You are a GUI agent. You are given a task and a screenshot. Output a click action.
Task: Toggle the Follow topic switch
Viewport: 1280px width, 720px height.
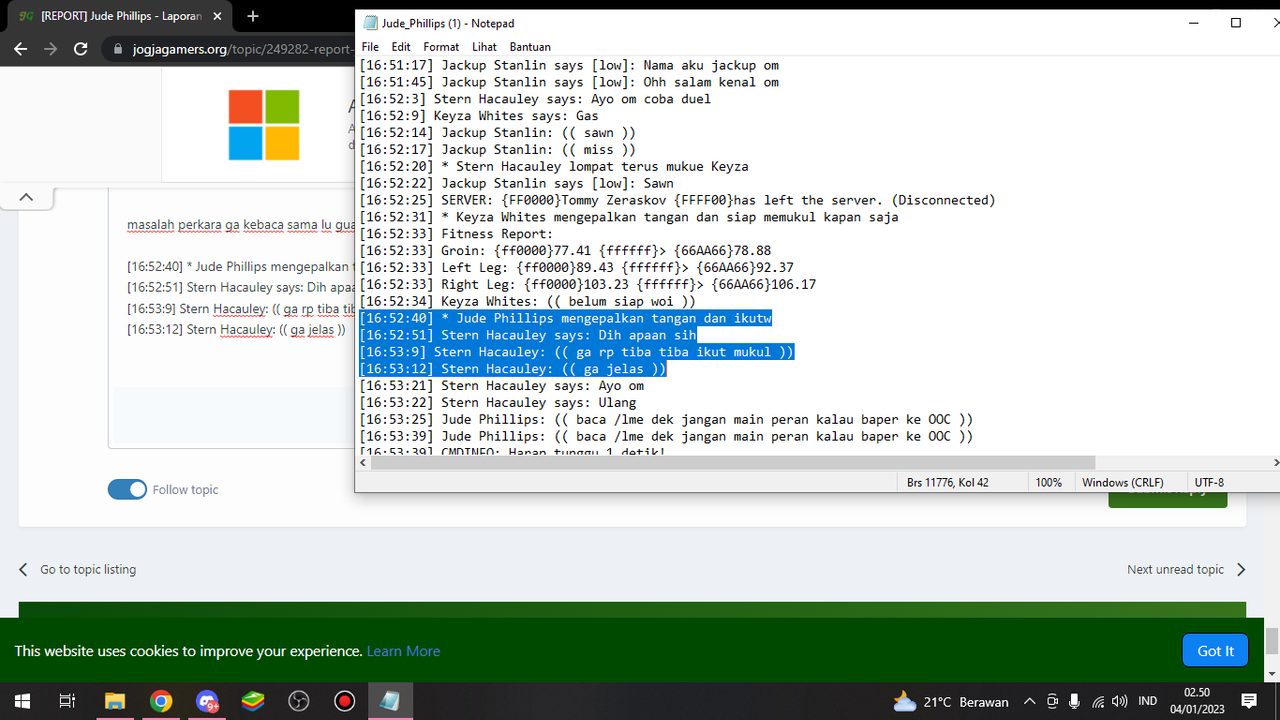[127, 489]
